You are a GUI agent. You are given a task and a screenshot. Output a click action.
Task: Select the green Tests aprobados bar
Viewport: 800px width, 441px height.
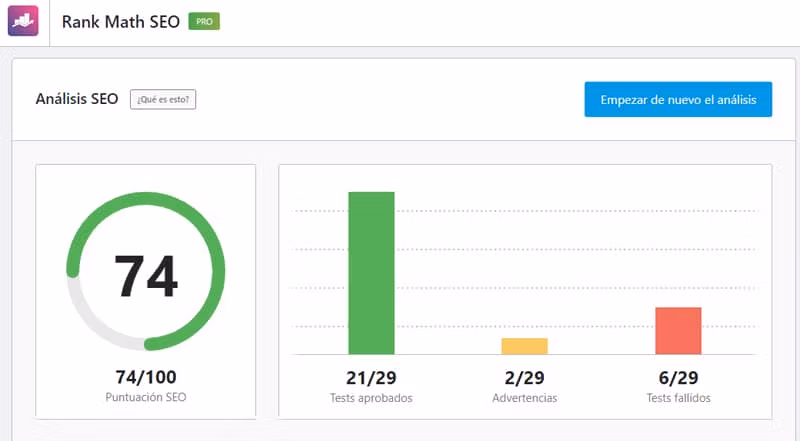371,273
